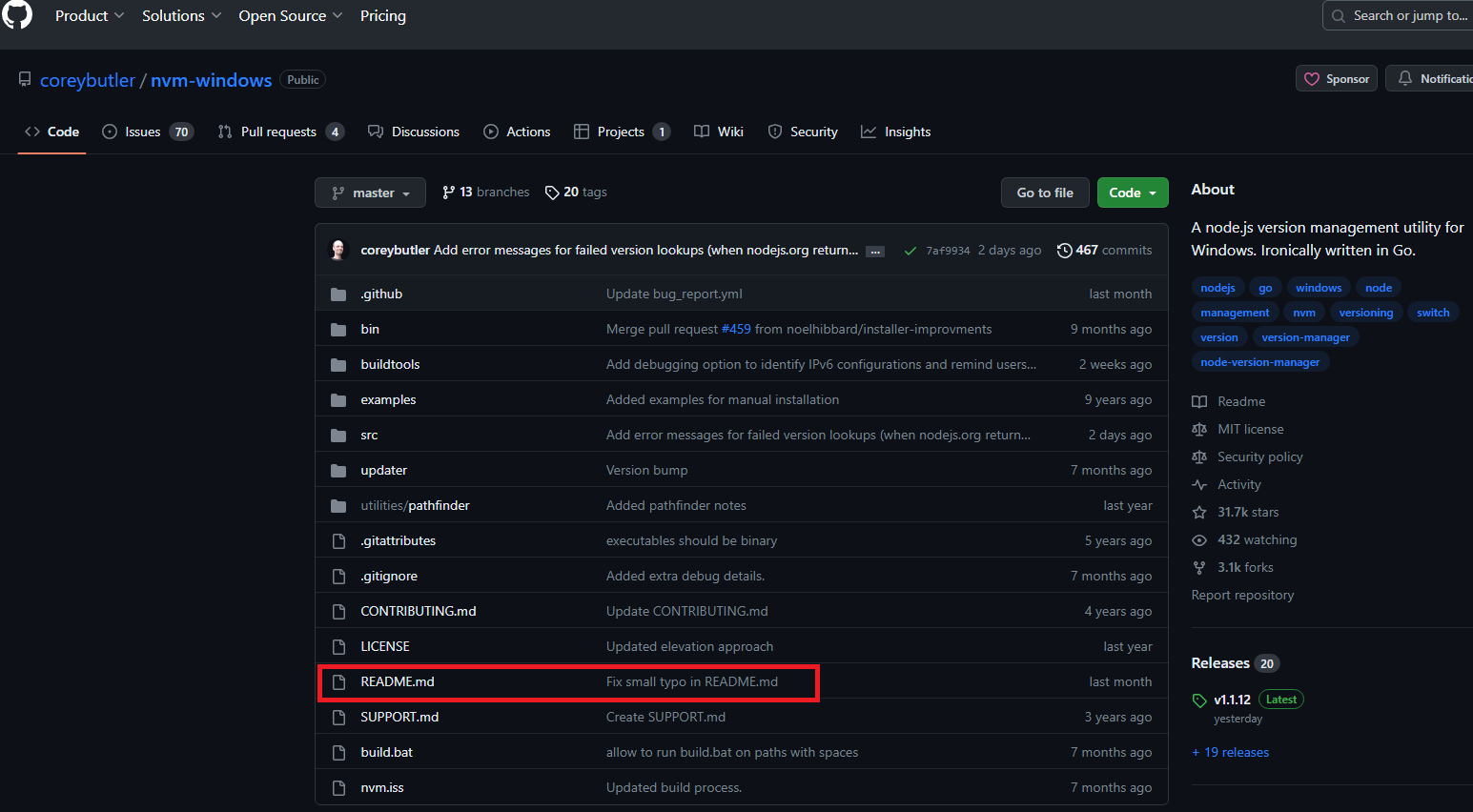Open the GitHub logo homepage
Image resolution: width=1473 pixels, height=812 pixels.
(x=17, y=14)
